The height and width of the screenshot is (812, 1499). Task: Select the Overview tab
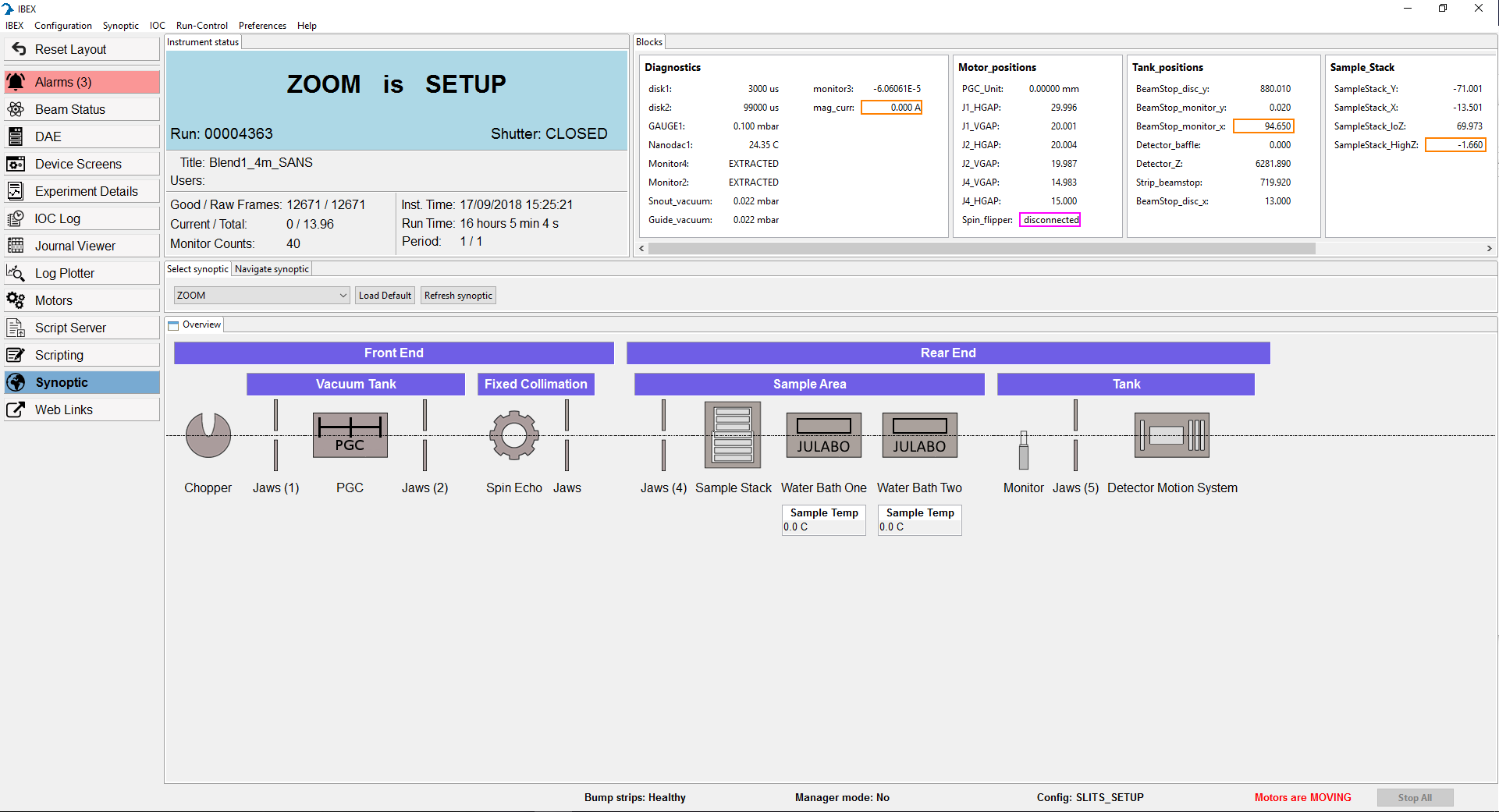(x=195, y=324)
